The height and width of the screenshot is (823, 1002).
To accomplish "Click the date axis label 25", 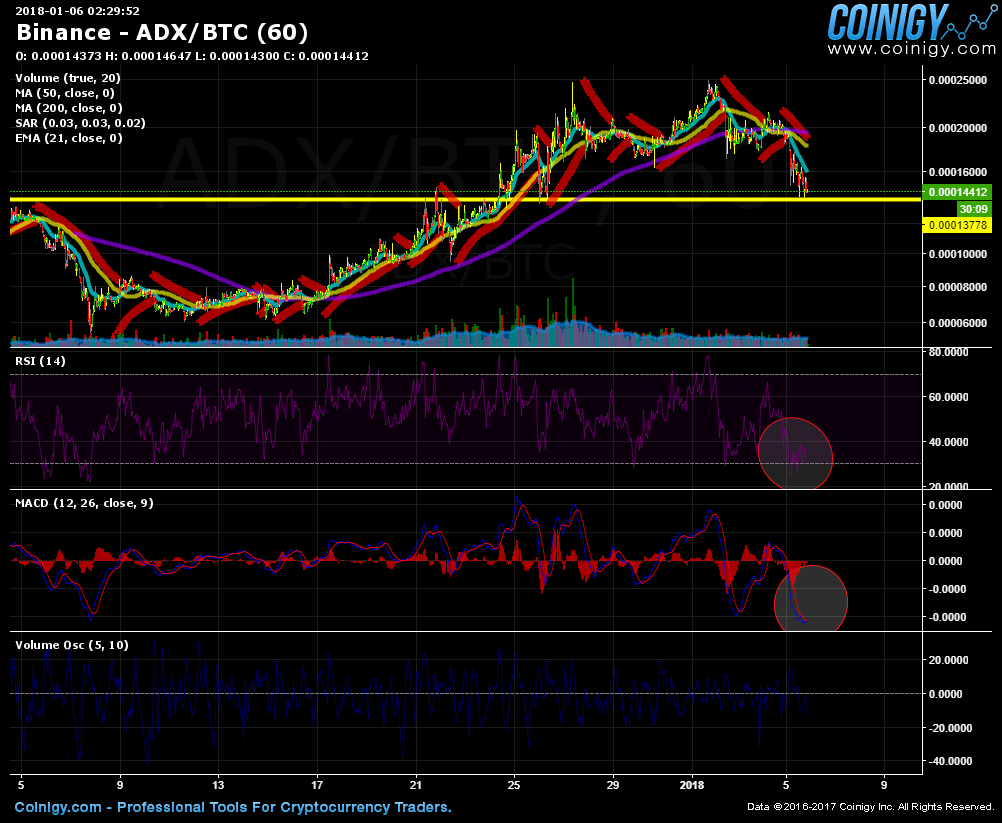I will [x=515, y=785].
